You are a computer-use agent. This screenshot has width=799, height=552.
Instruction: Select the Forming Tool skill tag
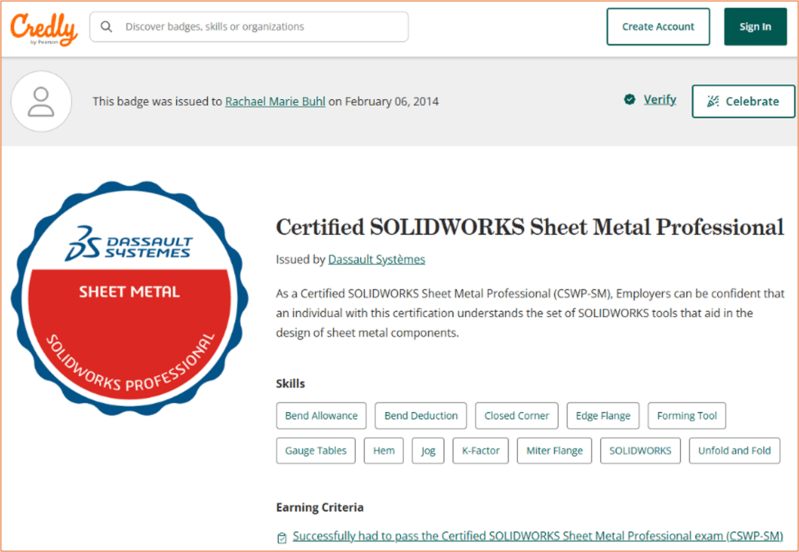[x=687, y=415]
